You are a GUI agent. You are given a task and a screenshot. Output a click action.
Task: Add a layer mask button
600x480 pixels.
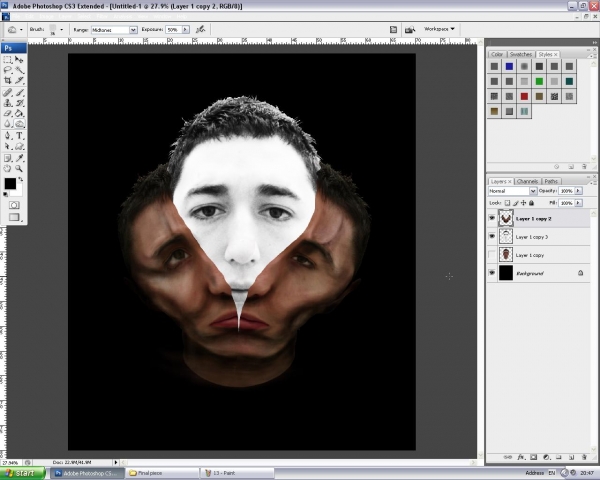point(533,457)
